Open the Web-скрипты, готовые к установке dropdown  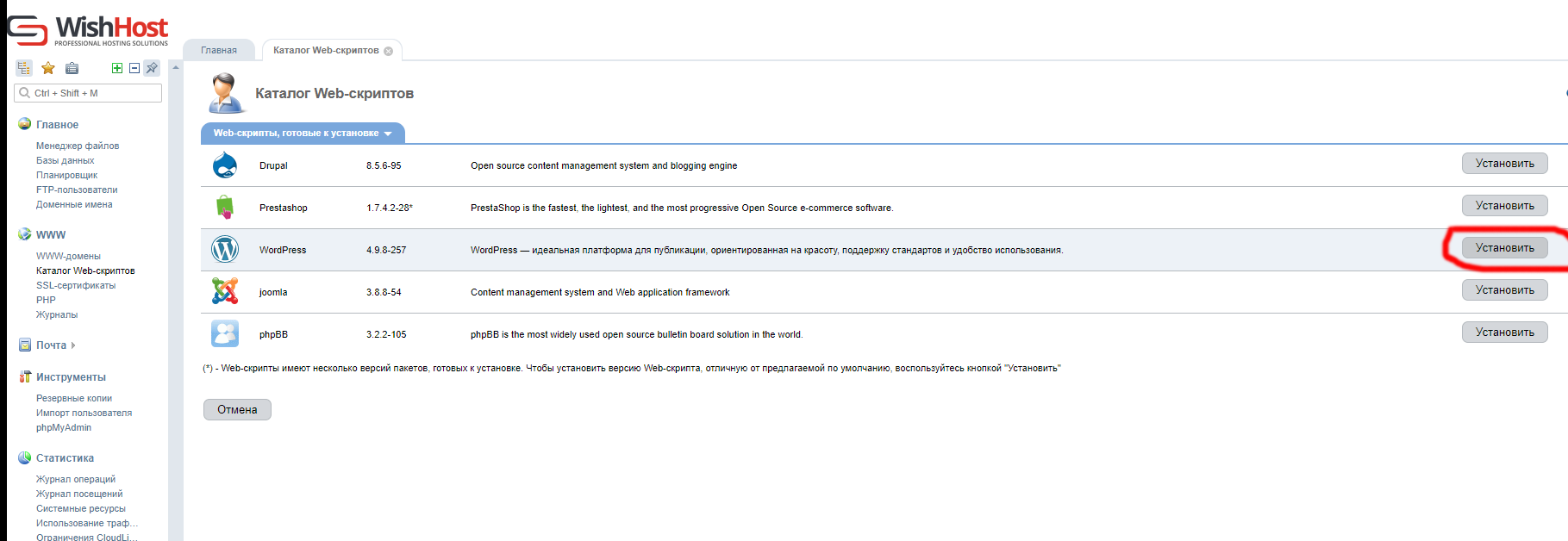[x=303, y=133]
